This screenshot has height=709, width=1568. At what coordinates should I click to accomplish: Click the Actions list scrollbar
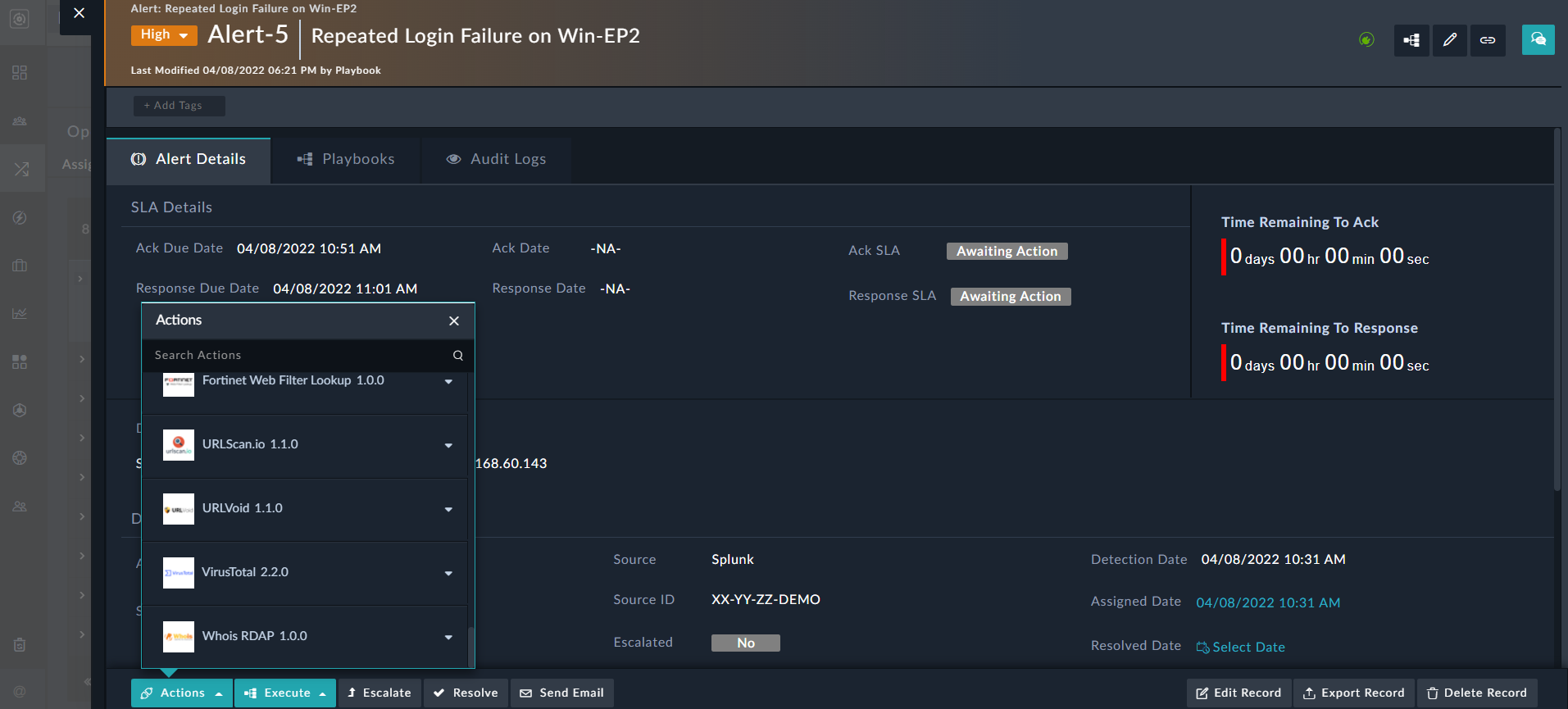pos(470,647)
